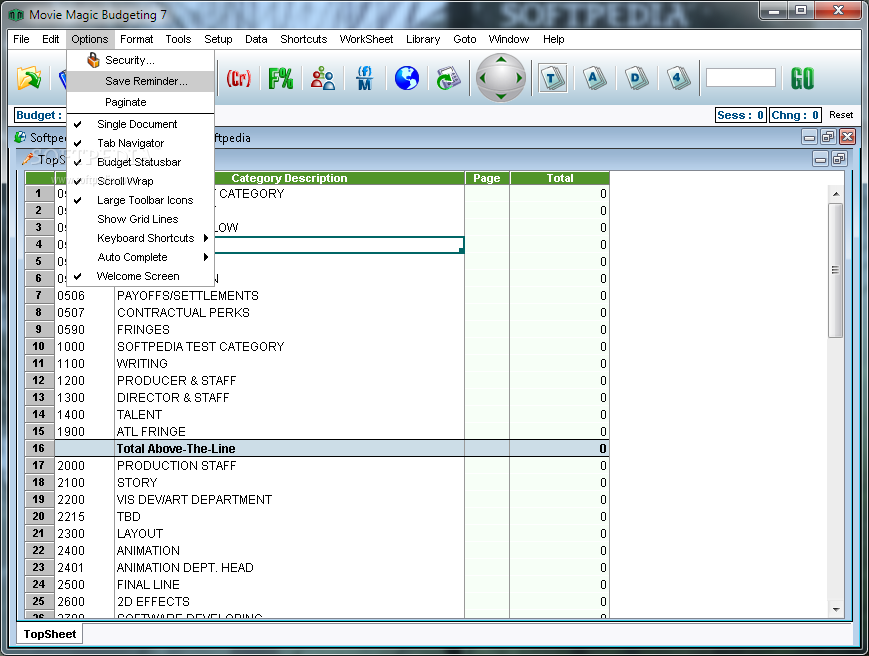Switch to the TopSheet bottom tab
This screenshot has height=656, width=869.
click(50, 634)
